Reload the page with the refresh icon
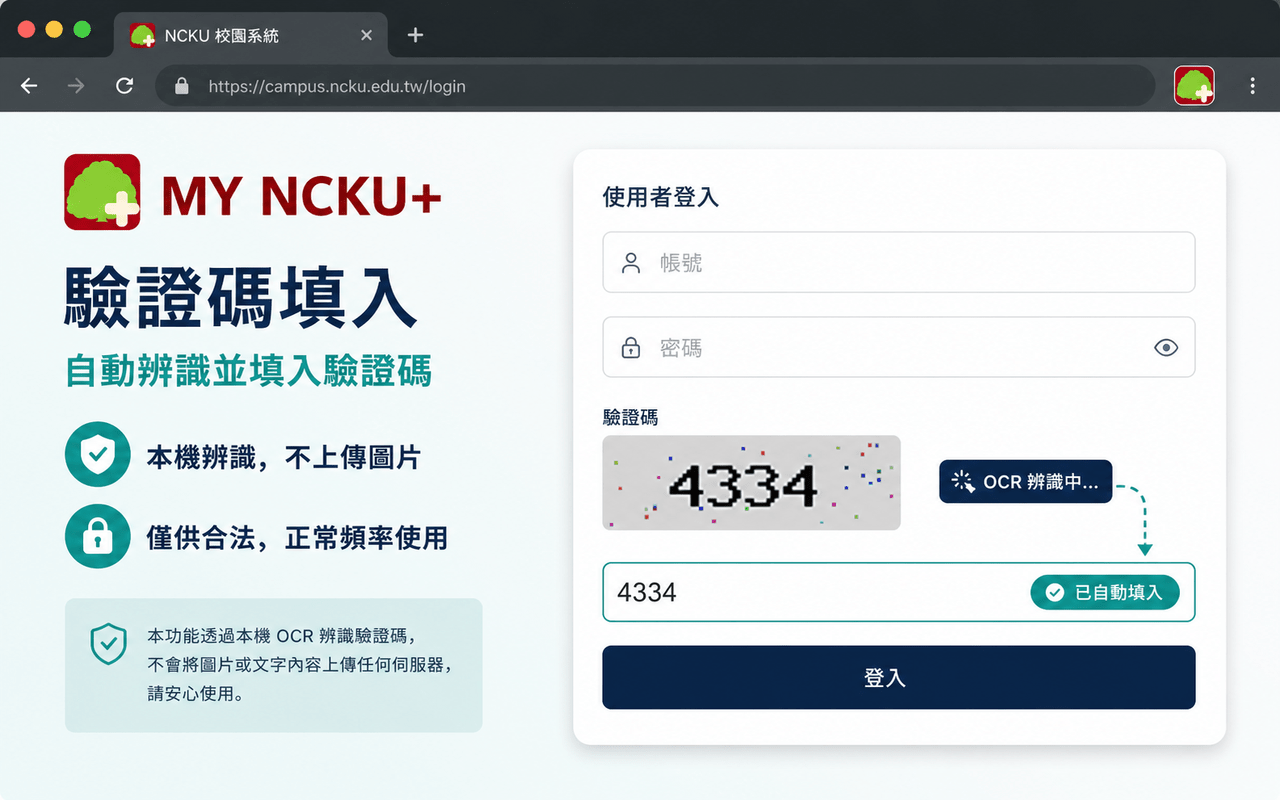The height and width of the screenshot is (800, 1280). [x=124, y=86]
